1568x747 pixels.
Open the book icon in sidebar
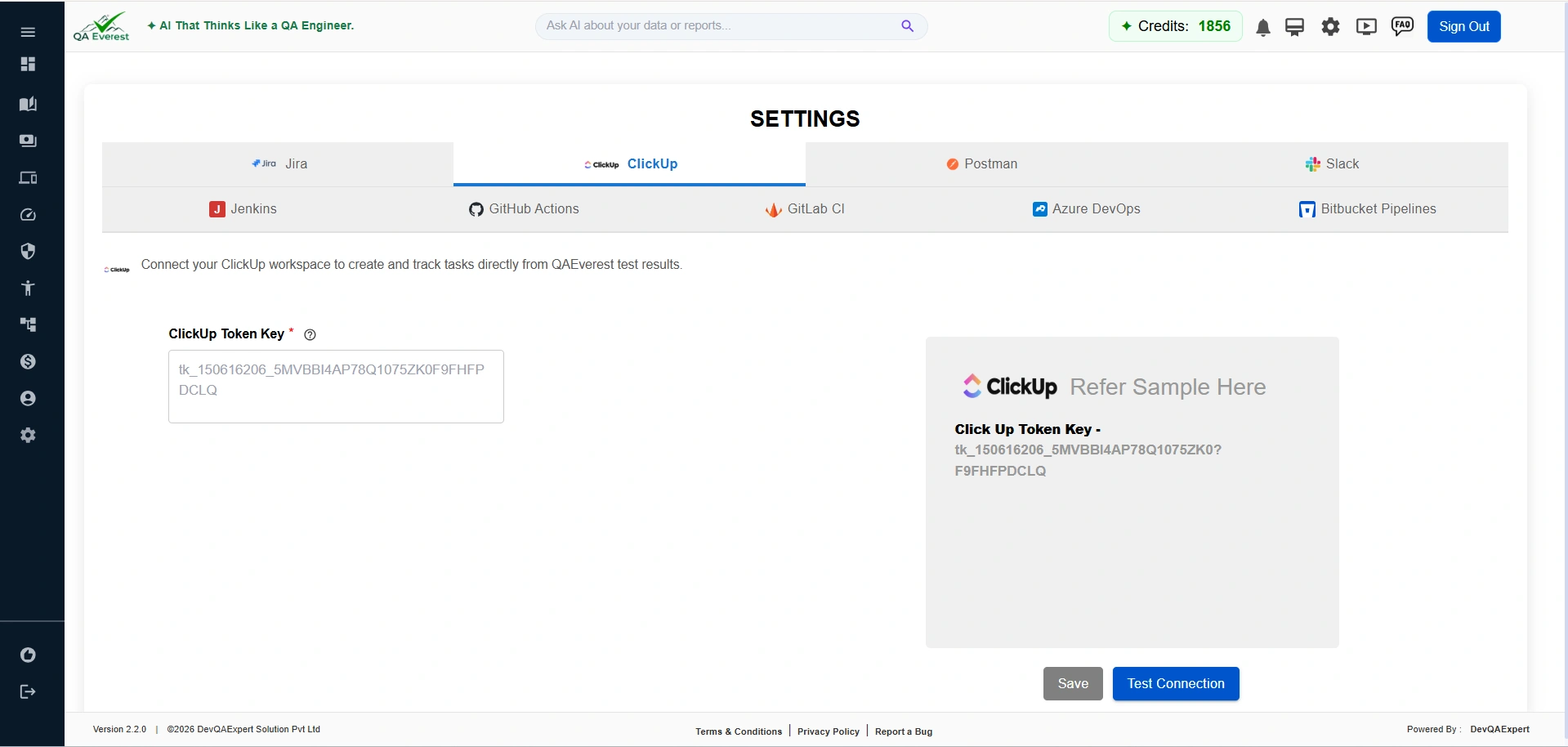click(28, 104)
